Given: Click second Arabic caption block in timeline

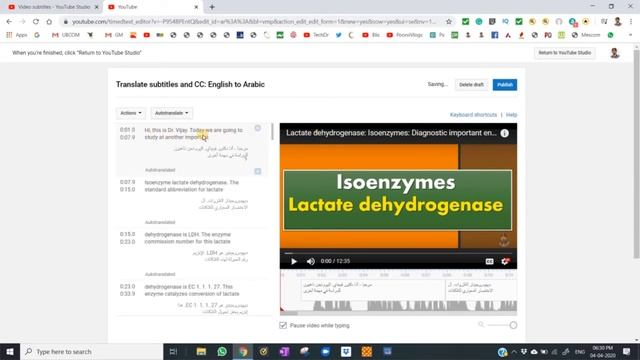Looking at the screenshot, I should point(481,289).
